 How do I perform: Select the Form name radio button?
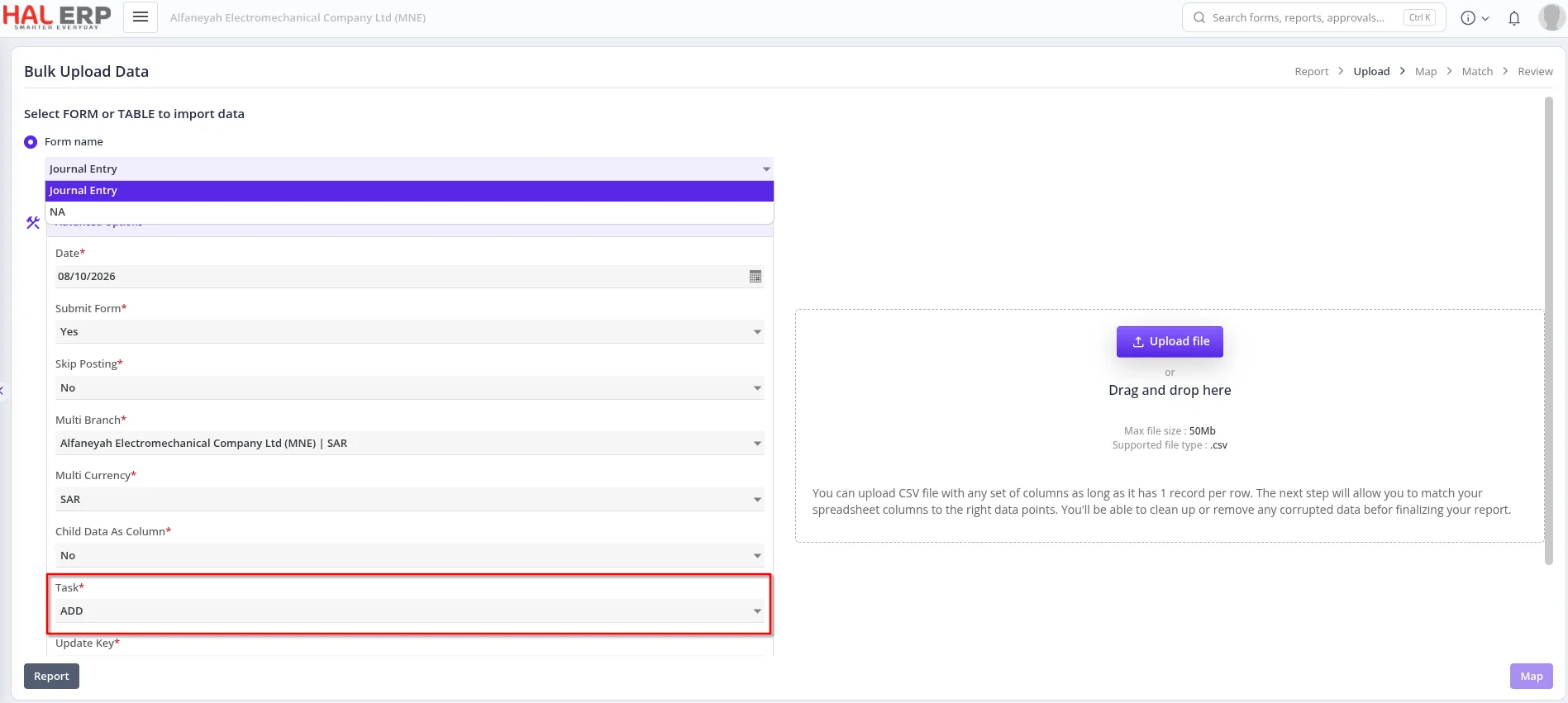coord(31,142)
